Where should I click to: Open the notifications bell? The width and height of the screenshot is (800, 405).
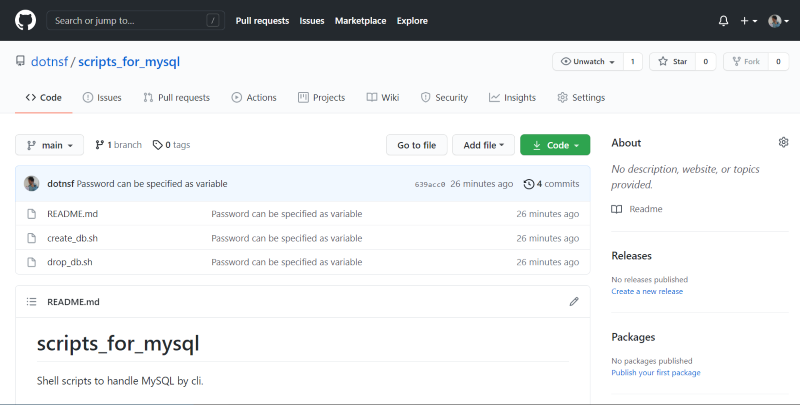[x=723, y=21]
